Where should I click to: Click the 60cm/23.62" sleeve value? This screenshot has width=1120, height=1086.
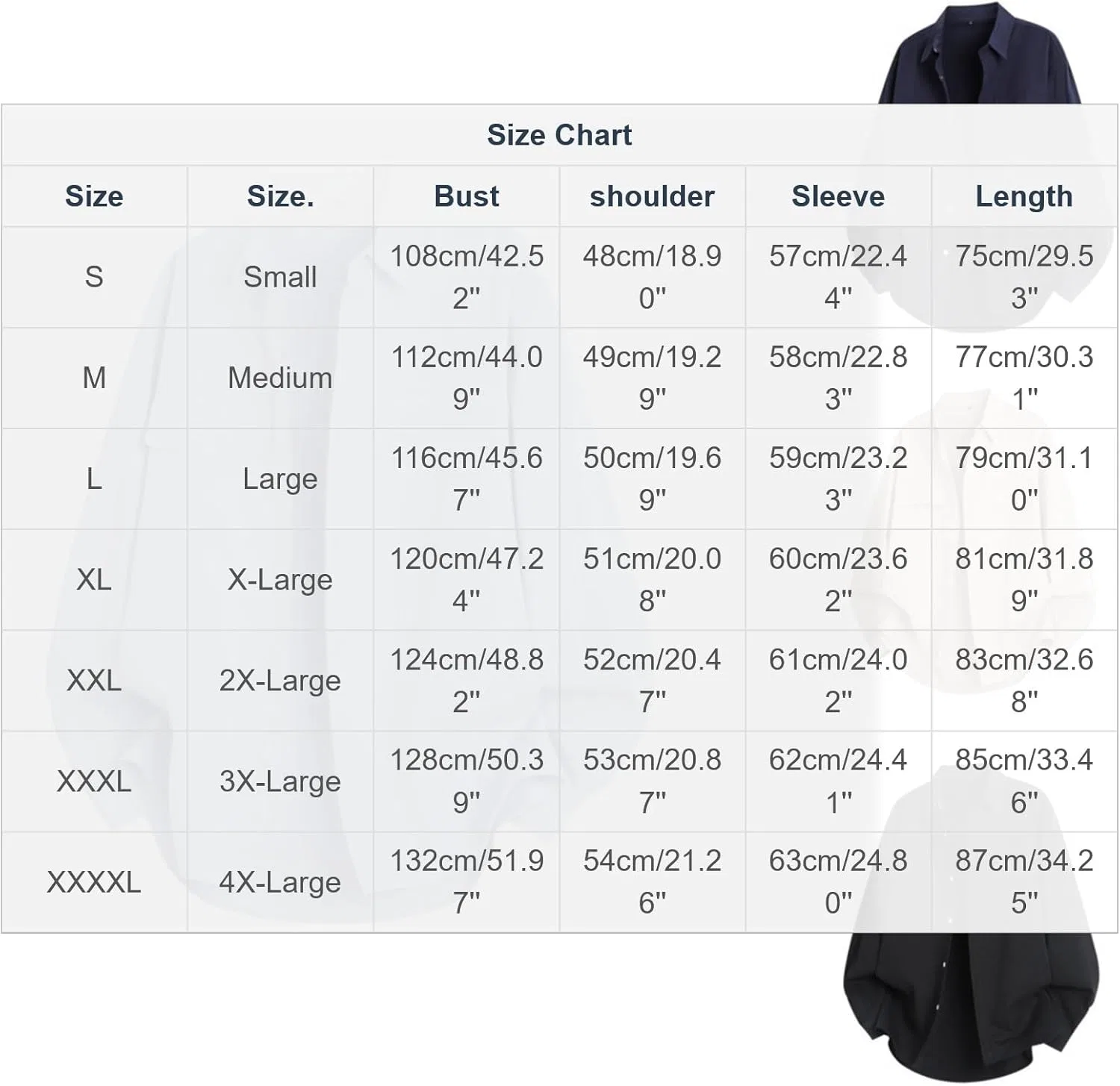(x=838, y=579)
